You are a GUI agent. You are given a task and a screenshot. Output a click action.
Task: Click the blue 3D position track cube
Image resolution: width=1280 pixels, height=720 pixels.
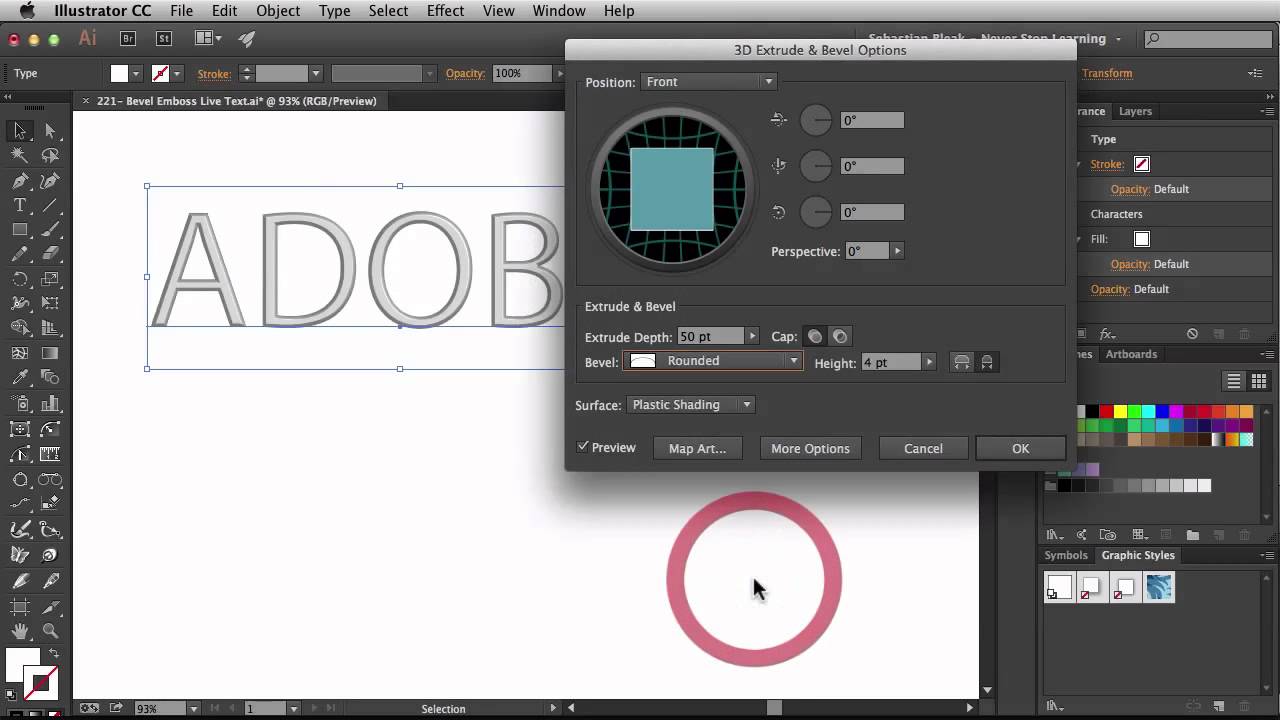[x=672, y=189]
